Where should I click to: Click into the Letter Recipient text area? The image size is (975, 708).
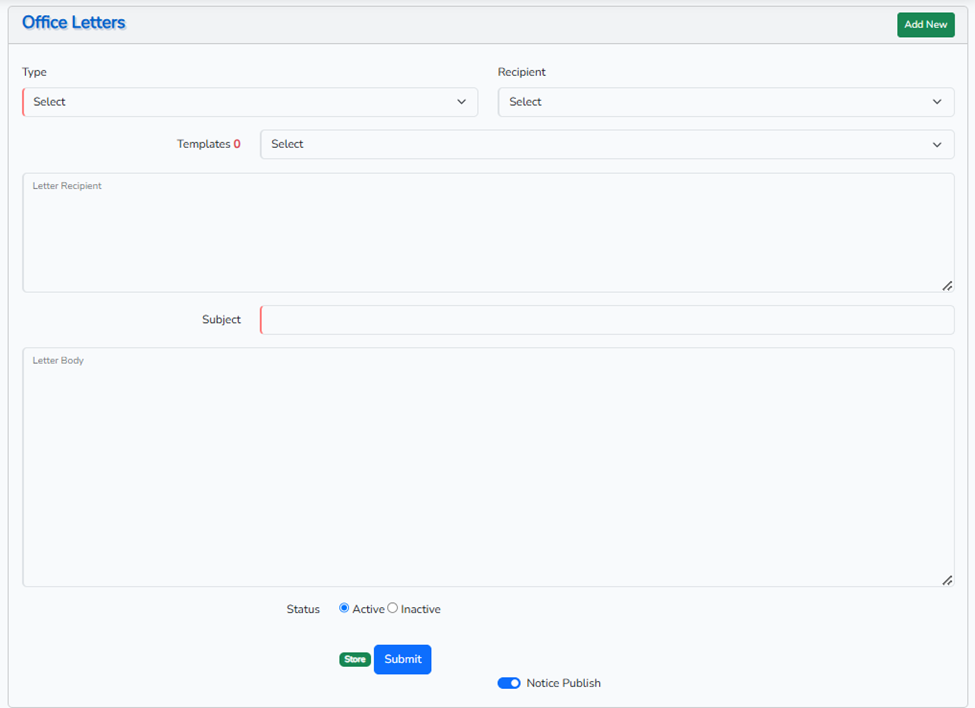[x=487, y=233]
